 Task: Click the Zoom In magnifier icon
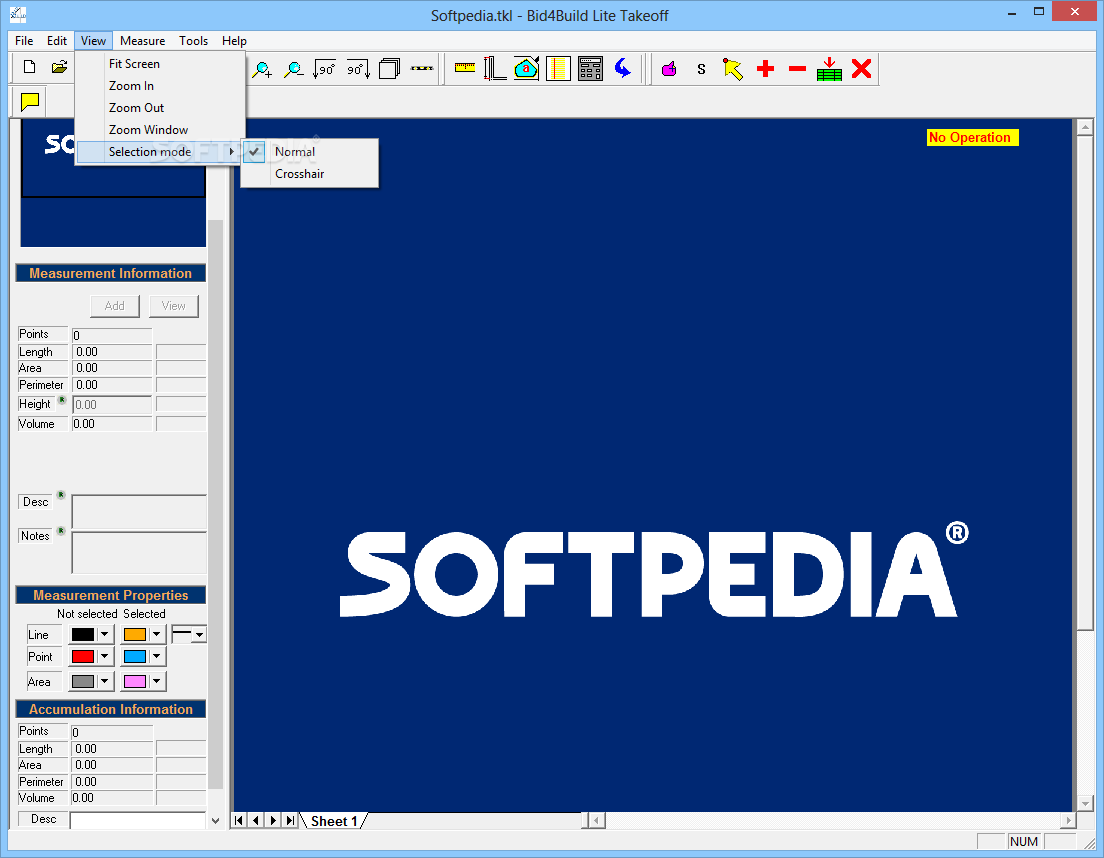262,69
